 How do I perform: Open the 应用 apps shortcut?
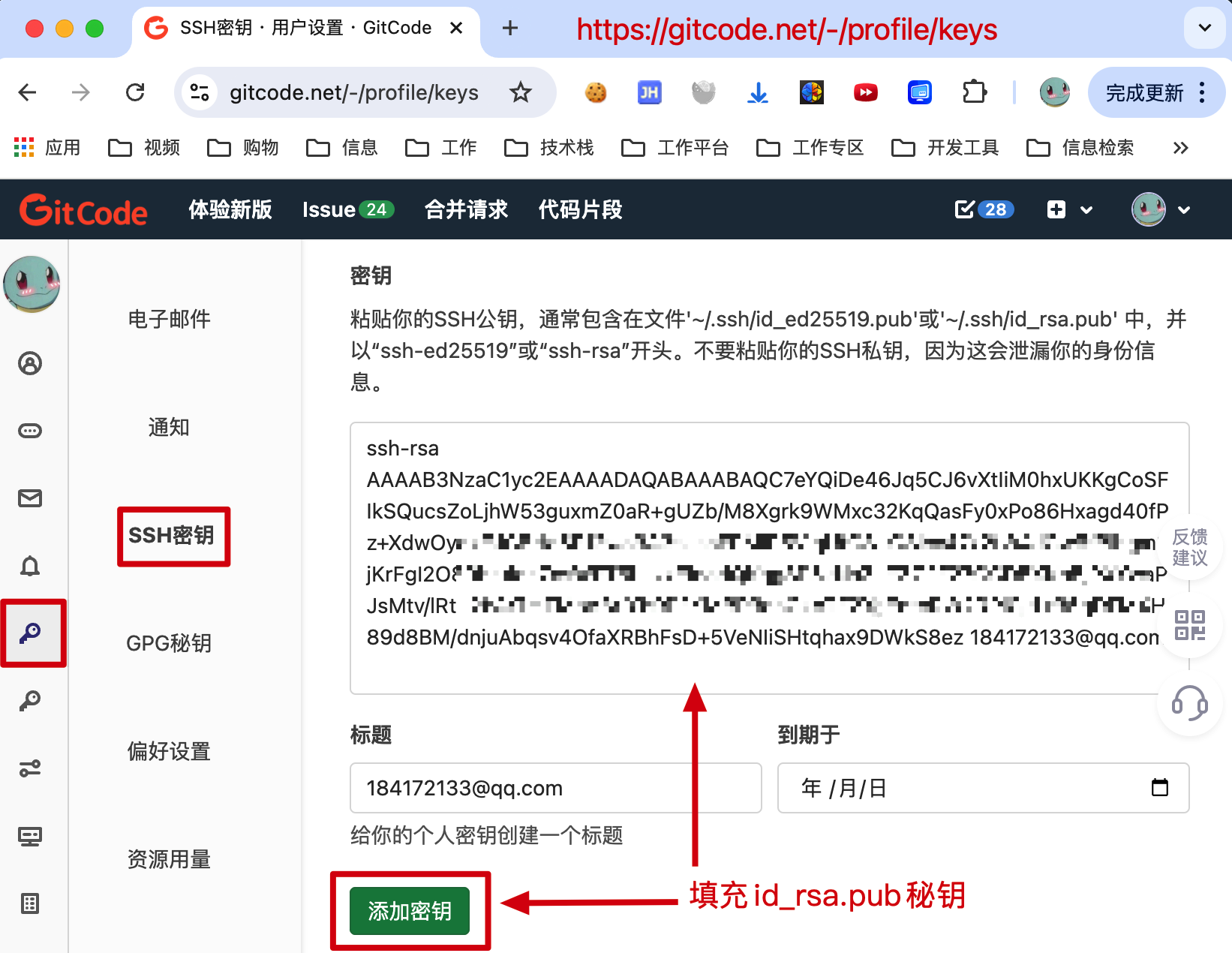pyautogui.click(x=47, y=147)
